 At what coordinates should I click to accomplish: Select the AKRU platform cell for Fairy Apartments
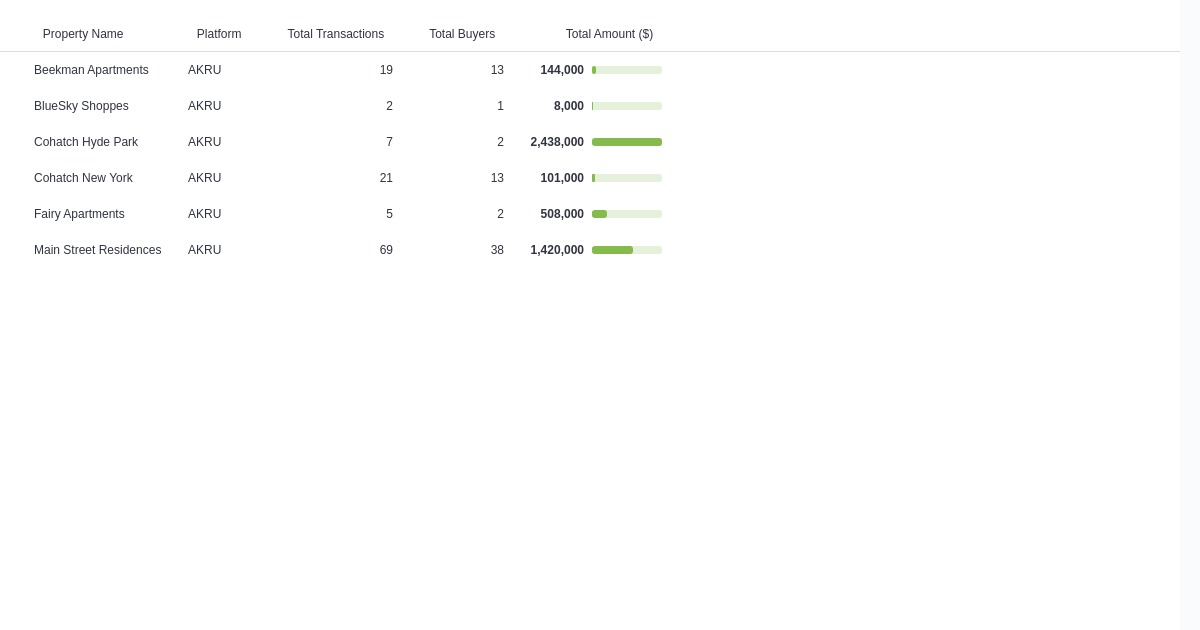pyautogui.click(x=205, y=214)
